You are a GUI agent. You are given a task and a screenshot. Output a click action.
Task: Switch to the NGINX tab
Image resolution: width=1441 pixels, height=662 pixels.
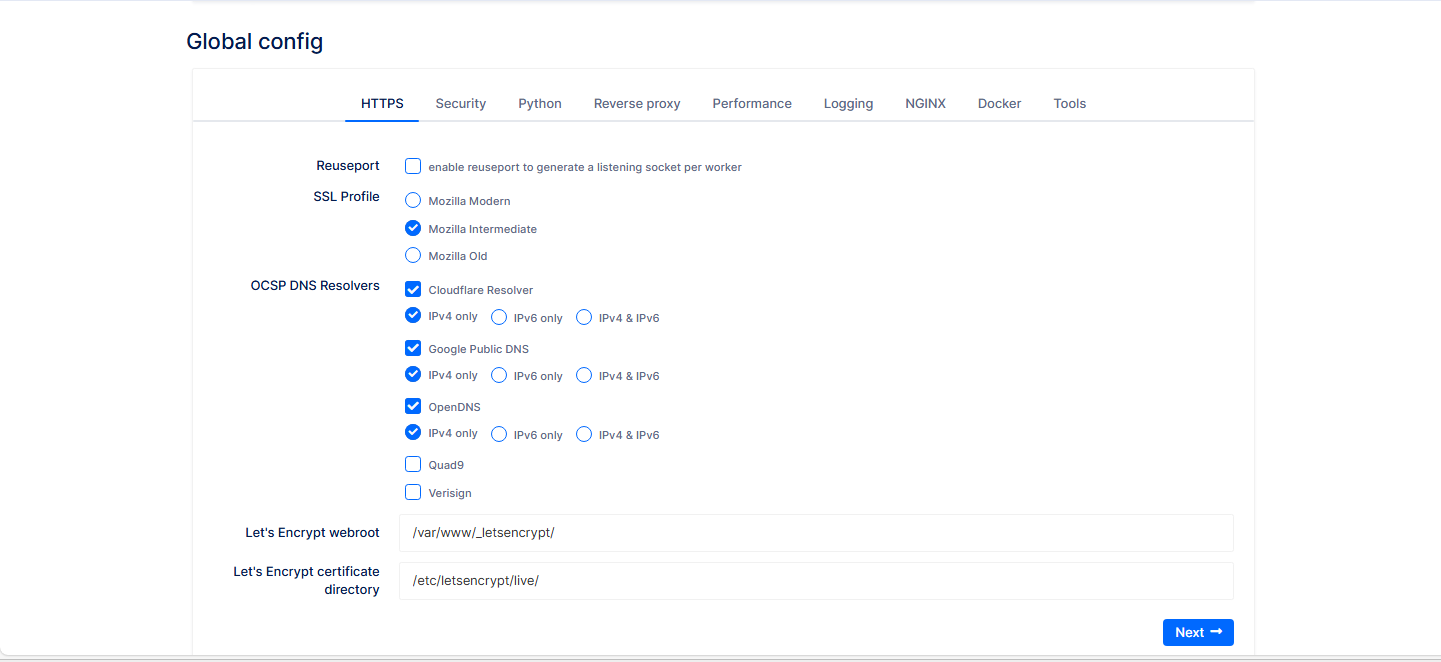click(924, 103)
